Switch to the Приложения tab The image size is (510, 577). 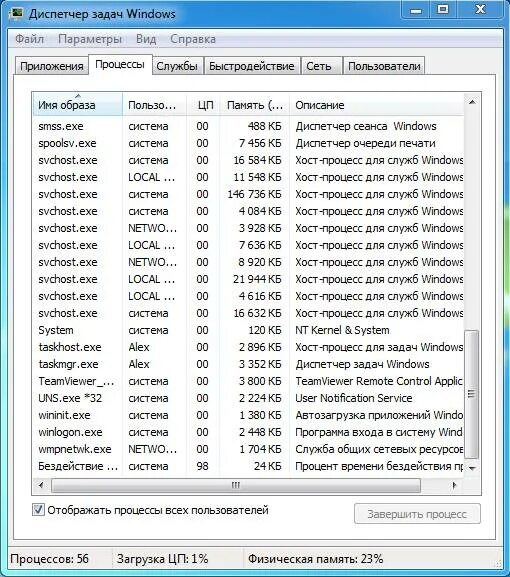(52, 66)
